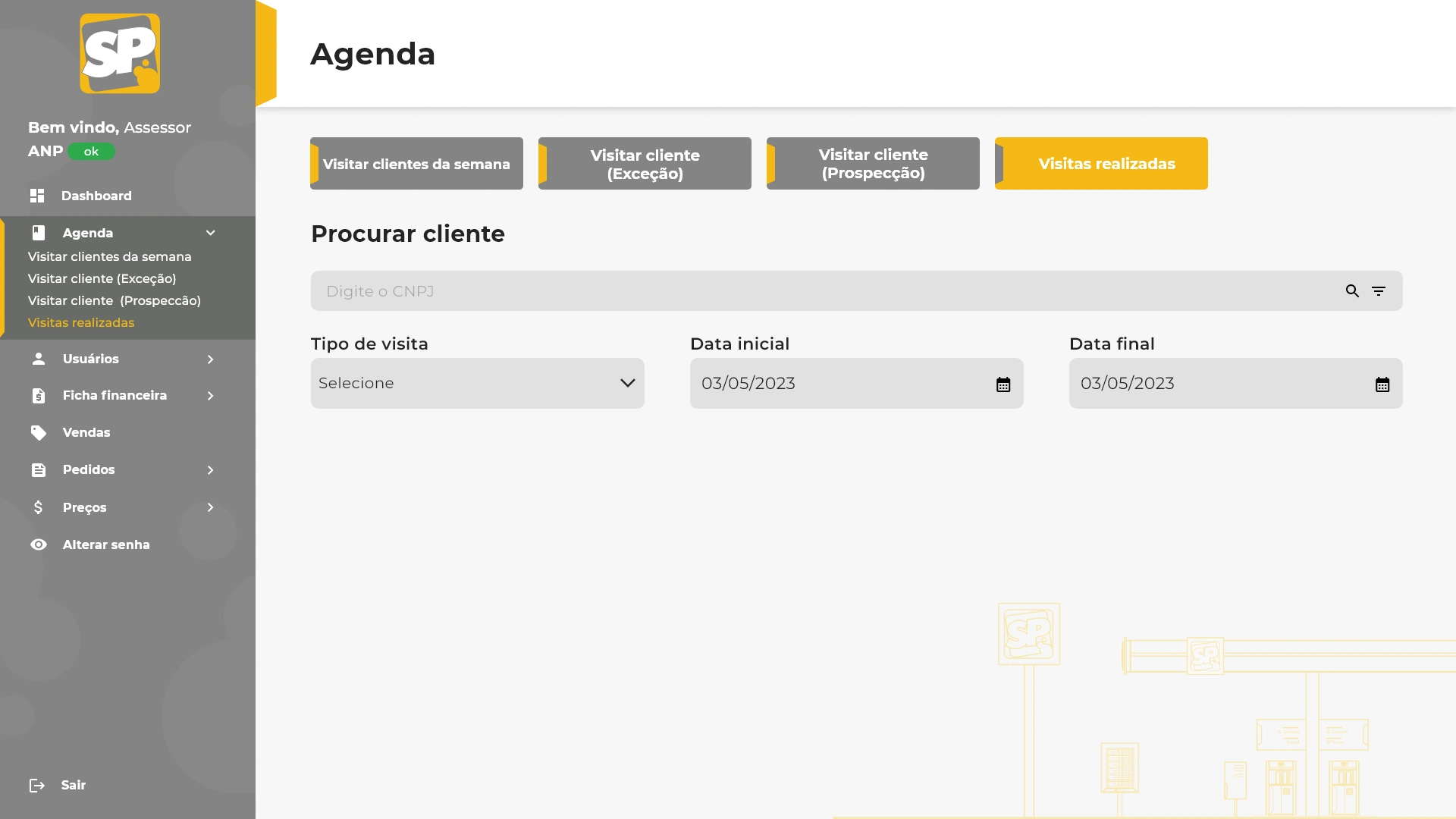The image size is (1456, 819).
Task: Open the Tipo de visita dropdown
Action: [477, 383]
